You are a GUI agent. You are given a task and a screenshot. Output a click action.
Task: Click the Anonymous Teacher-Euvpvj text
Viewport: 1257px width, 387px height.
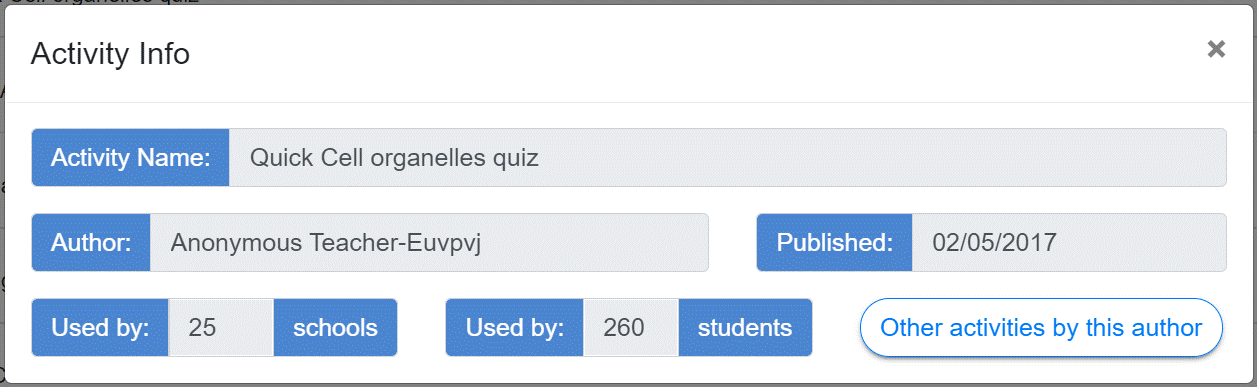tap(326, 242)
